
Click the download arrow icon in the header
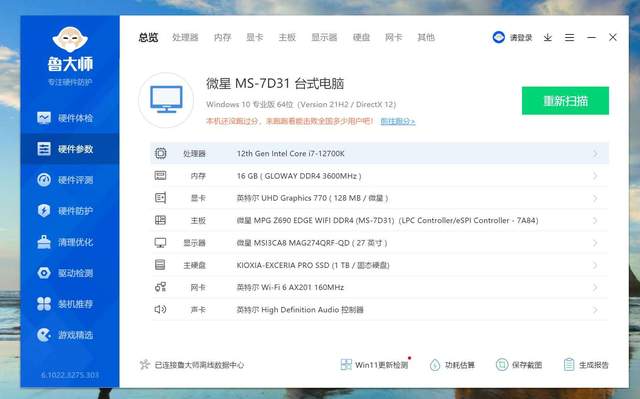click(548, 38)
